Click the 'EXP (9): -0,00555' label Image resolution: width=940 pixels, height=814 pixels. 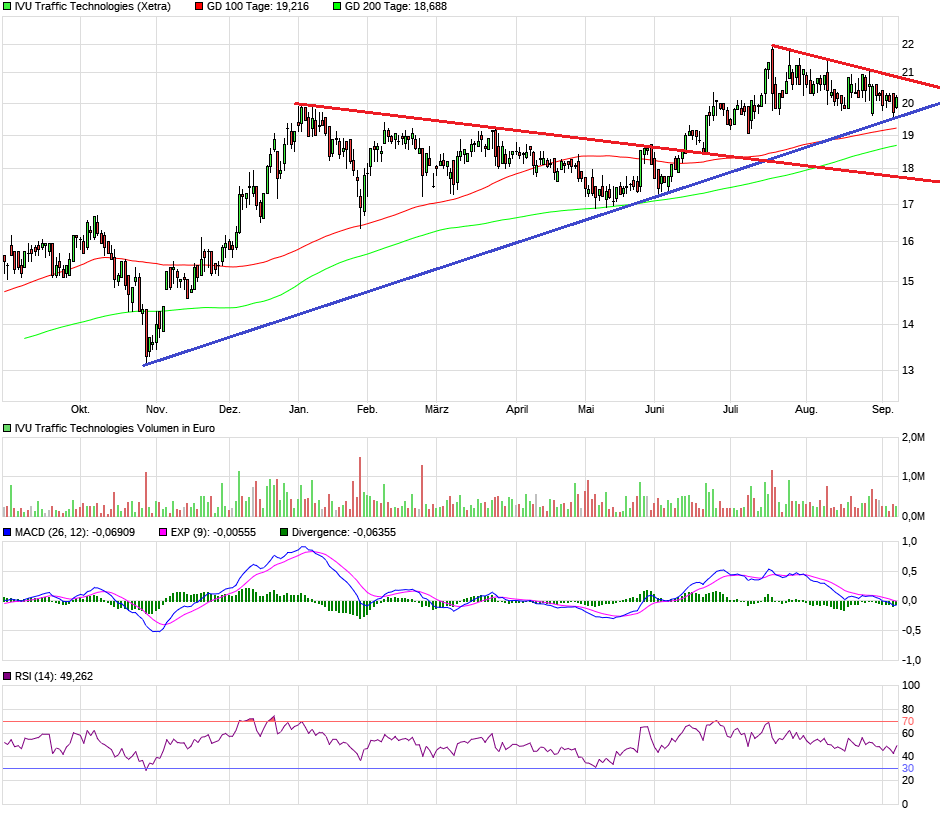(x=213, y=532)
